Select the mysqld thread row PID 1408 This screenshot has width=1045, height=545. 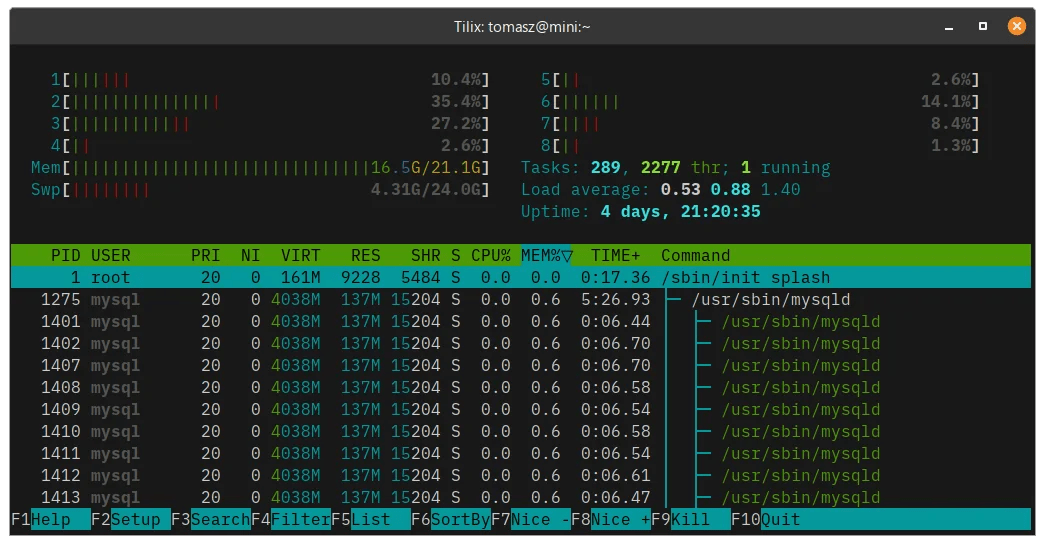[521, 388]
